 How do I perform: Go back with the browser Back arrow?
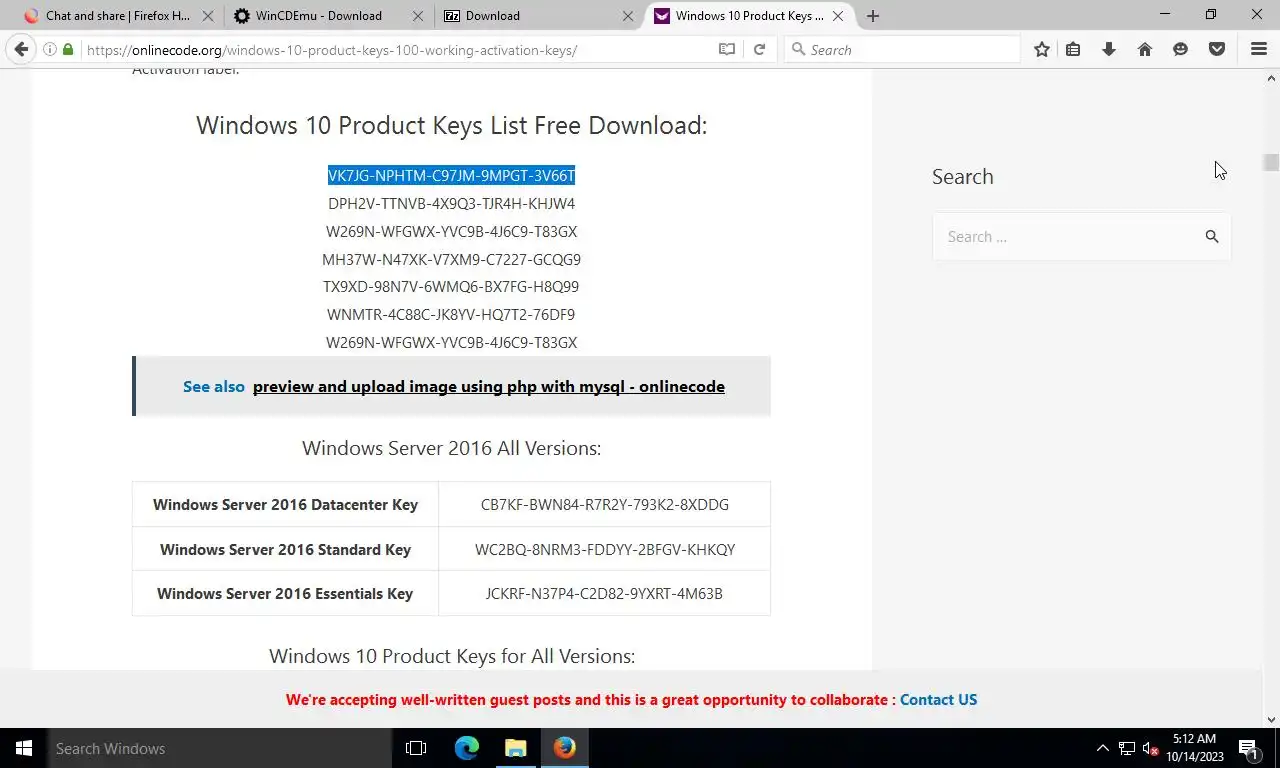pos(21,49)
